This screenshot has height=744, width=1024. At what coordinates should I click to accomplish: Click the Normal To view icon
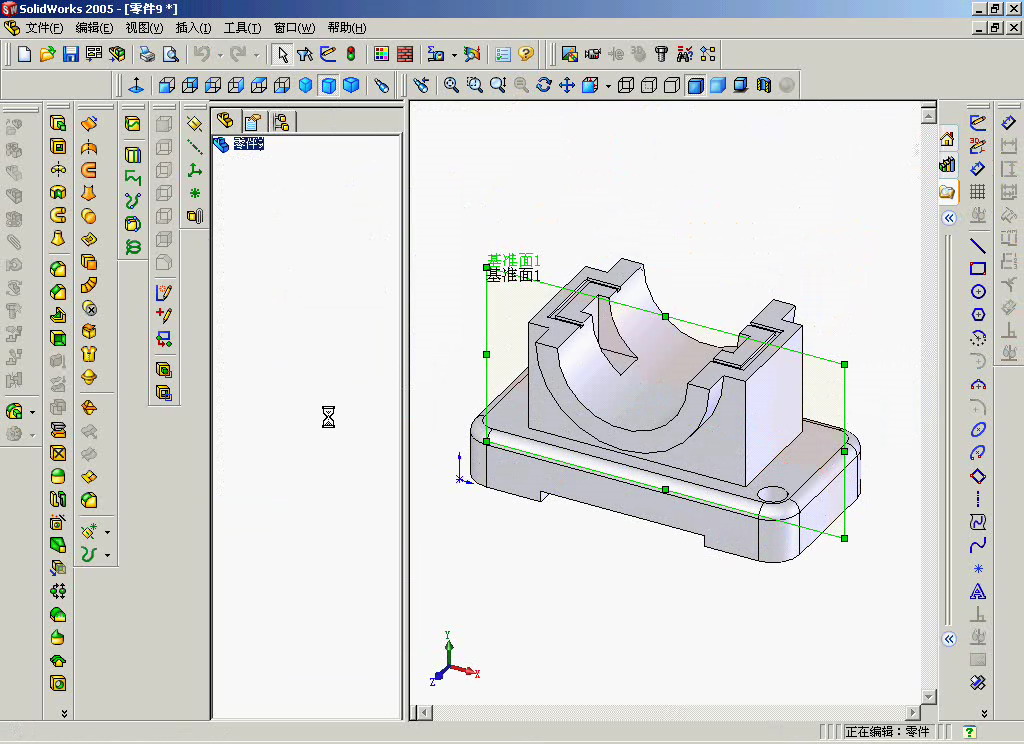(136, 85)
